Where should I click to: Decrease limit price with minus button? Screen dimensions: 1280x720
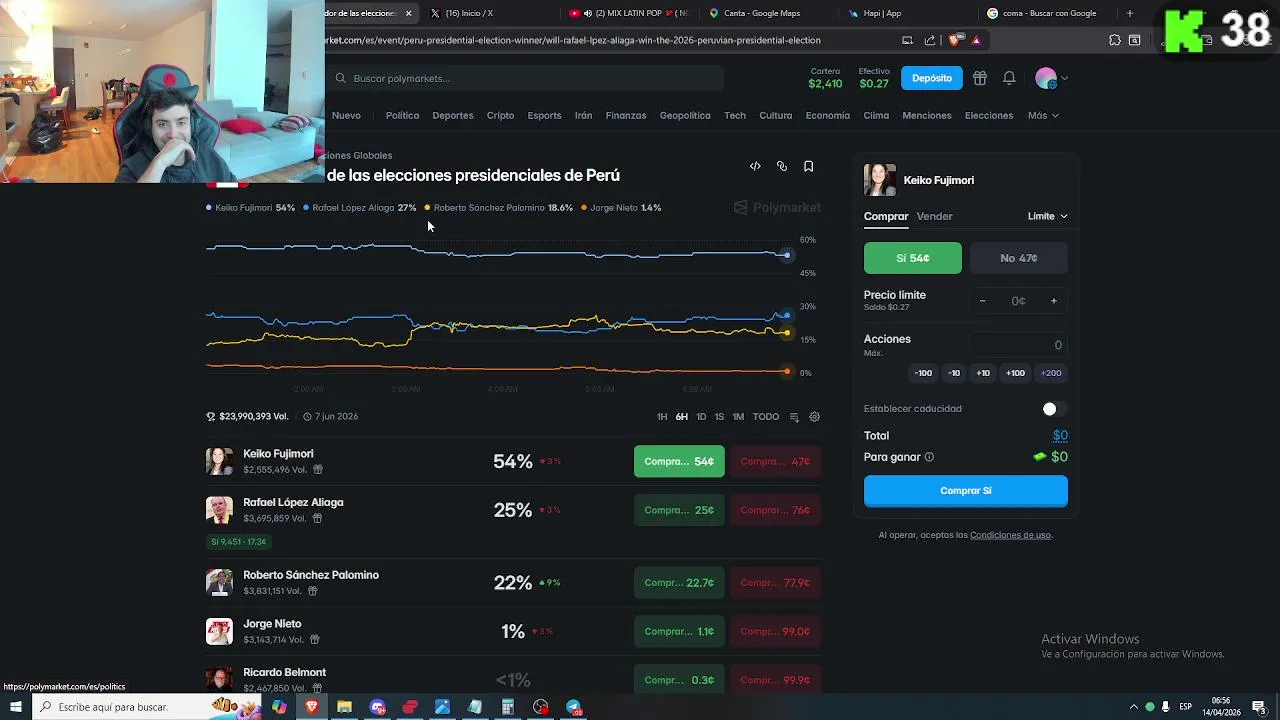pyautogui.click(x=982, y=301)
